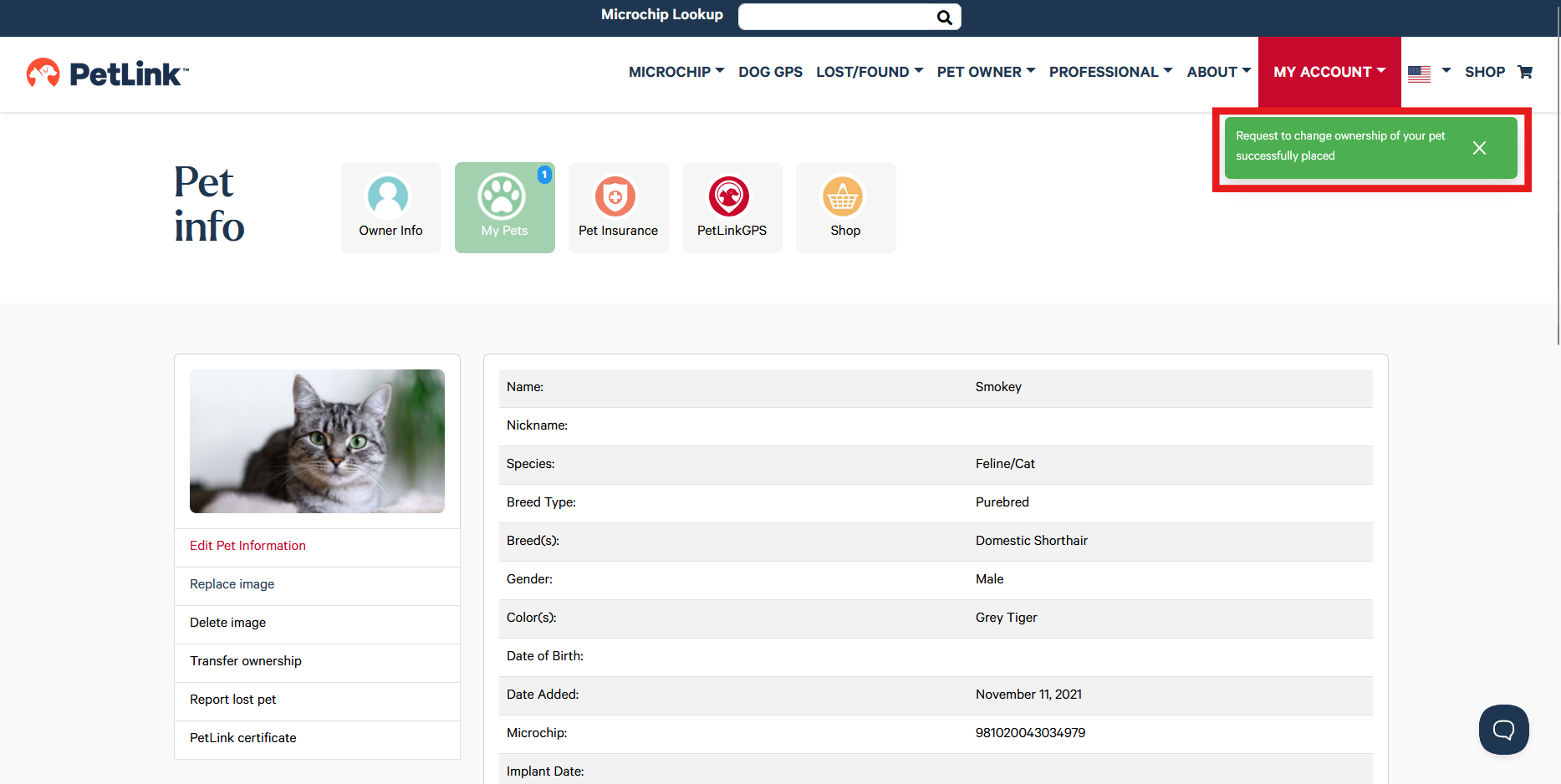Viewport: 1561px width, 784px height.
Task: Click the Date of Birth label
Action: (544, 656)
